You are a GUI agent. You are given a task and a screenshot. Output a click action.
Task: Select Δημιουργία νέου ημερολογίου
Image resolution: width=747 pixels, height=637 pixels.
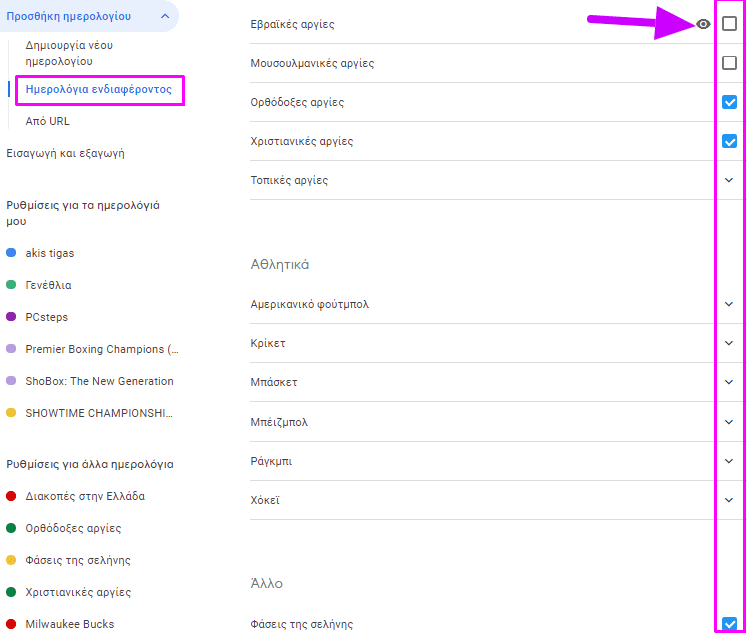(x=69, y=53)
